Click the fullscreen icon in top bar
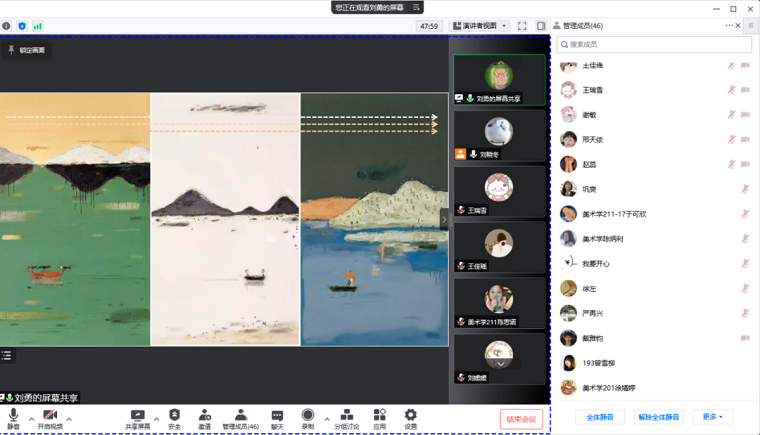The image size is (760, 435). point(522,26)
